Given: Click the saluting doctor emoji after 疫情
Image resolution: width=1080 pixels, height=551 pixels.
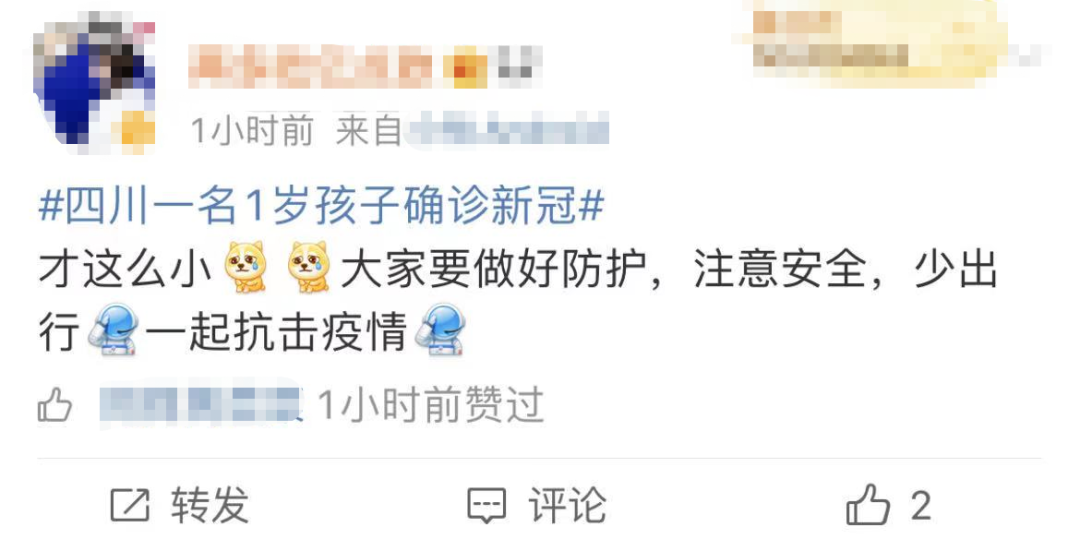Looking at the screenshot, I should 441,331.
